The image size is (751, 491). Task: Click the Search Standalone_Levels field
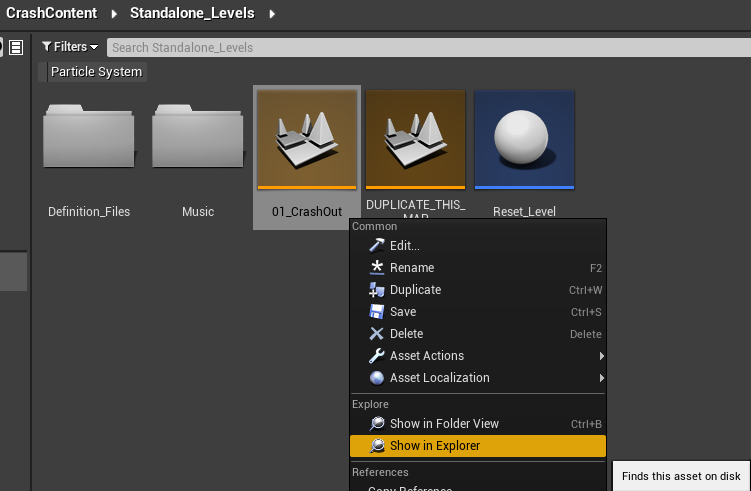click(429, 47)
